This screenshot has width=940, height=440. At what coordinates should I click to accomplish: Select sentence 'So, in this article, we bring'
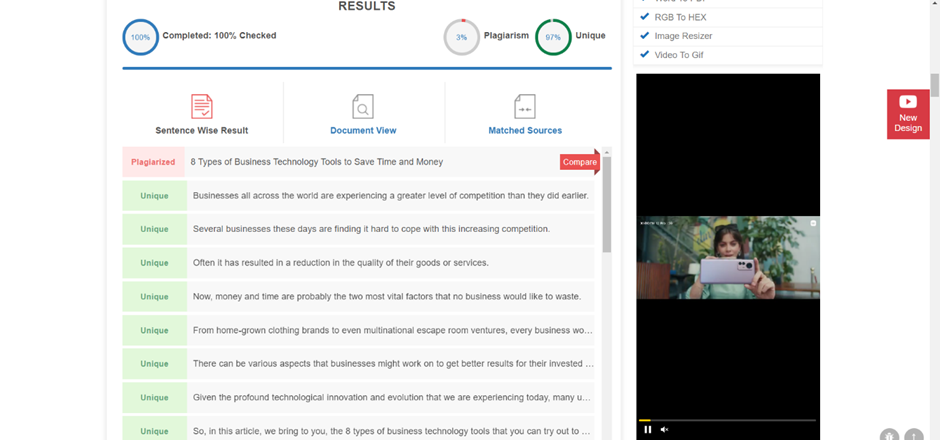click(x=393, y=431)
